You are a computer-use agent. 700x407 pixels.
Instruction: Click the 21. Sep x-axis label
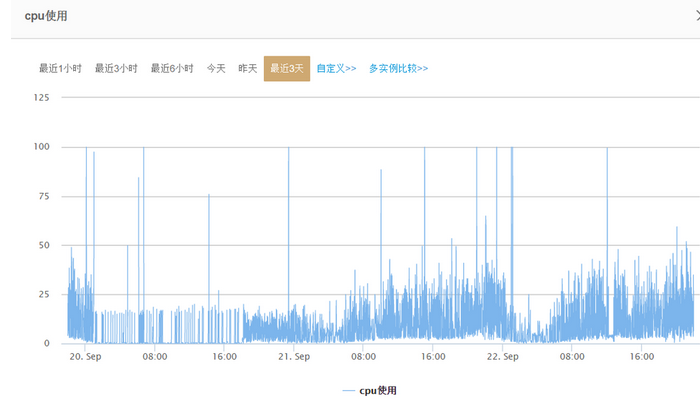tap(294, 357)
